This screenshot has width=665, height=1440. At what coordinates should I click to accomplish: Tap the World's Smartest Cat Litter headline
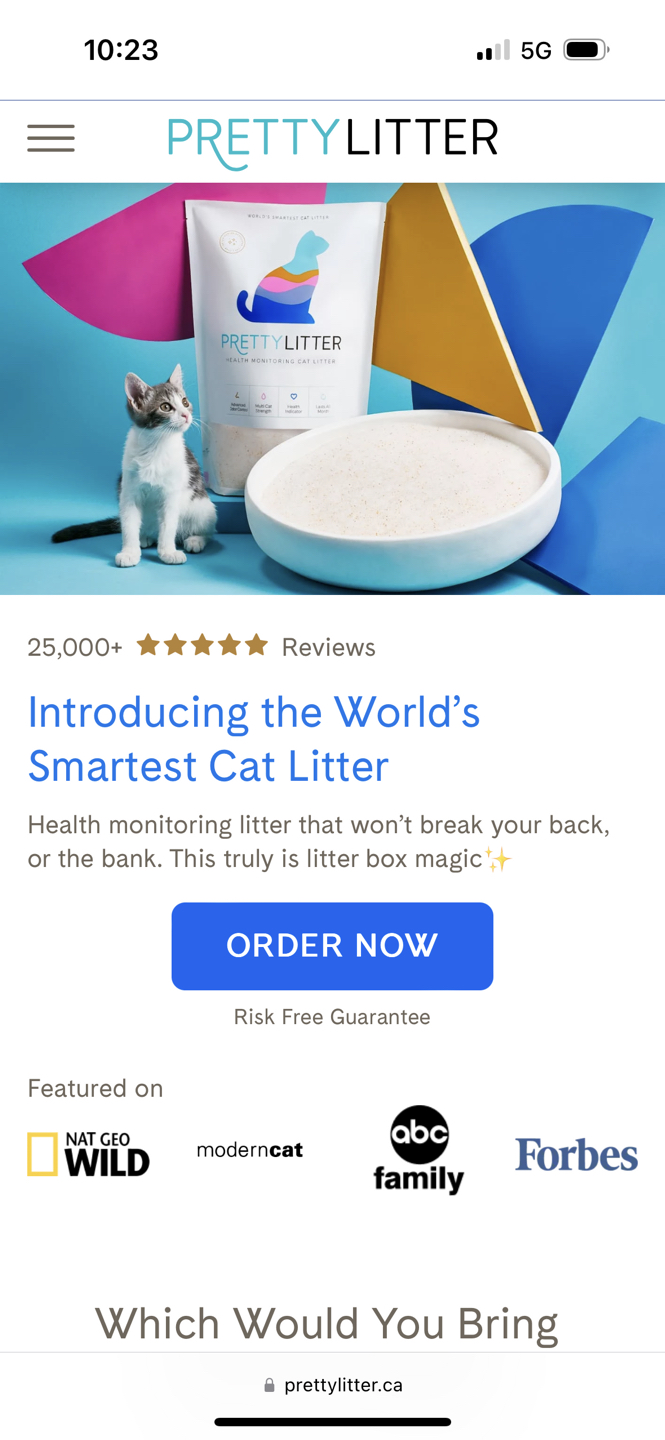[254, 739]
